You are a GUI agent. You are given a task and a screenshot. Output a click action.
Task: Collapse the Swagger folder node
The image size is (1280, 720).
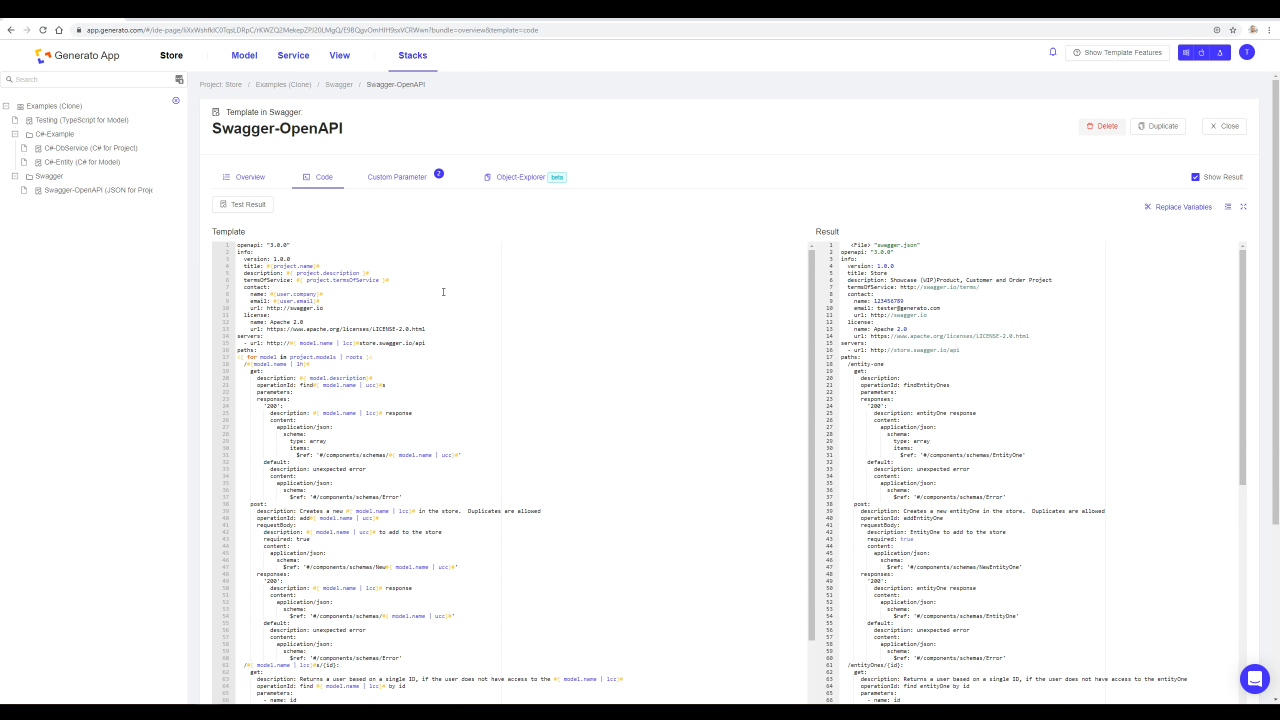15,176
